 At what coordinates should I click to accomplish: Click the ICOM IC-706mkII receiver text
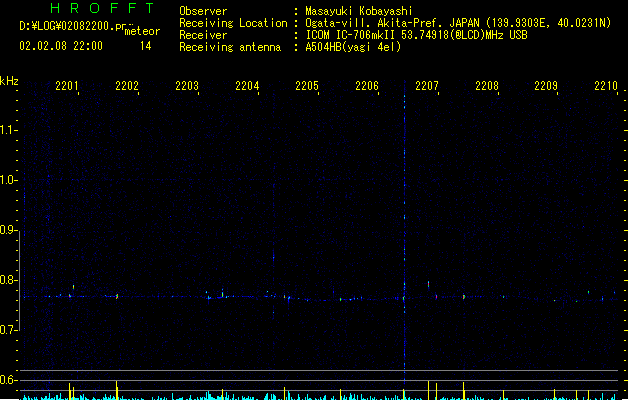tap(416, 35)
